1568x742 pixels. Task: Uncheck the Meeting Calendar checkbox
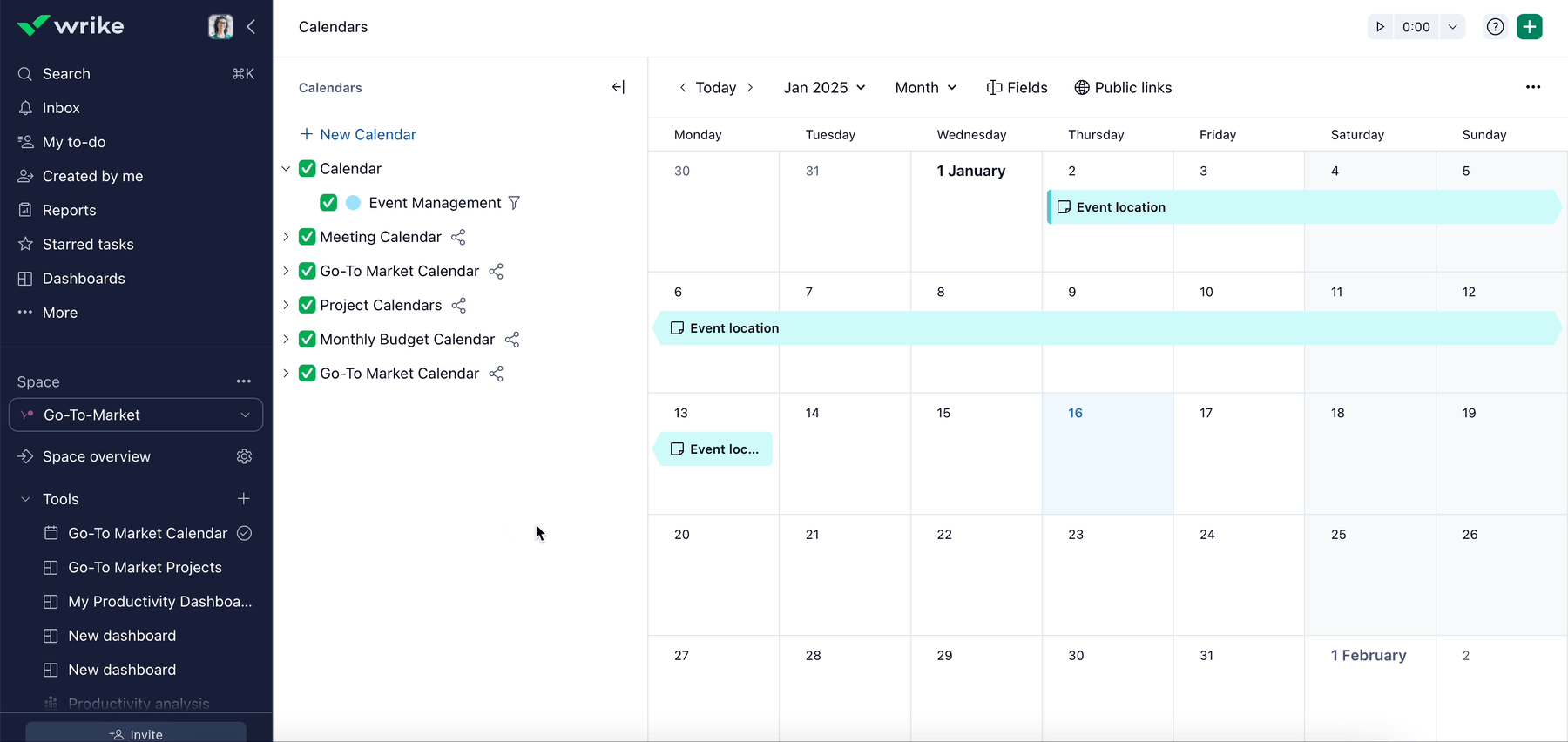pyautogui.click(x=307, y=237)
